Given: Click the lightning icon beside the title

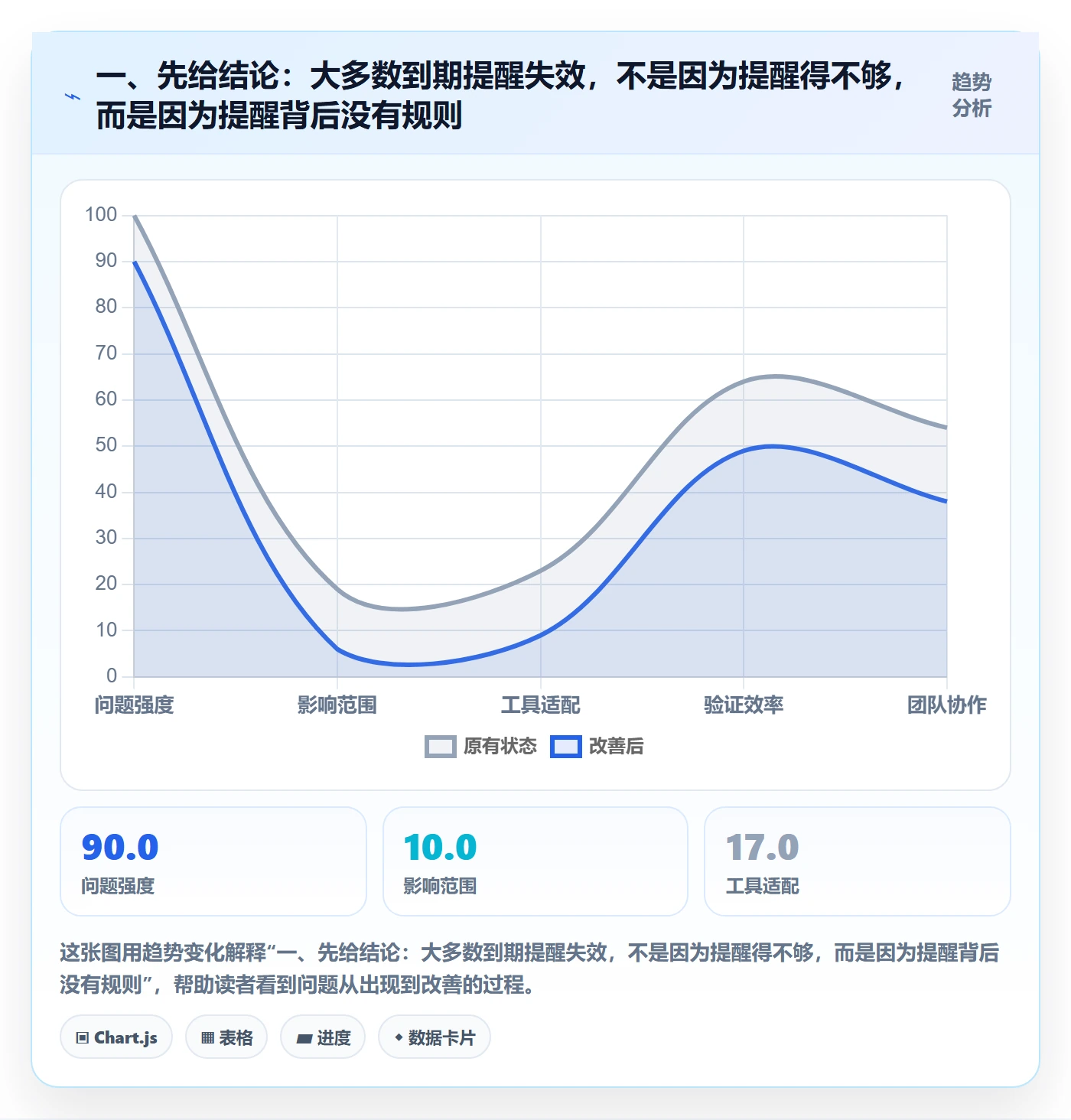Looking at the screenshot, I should (x=73, y=97).
